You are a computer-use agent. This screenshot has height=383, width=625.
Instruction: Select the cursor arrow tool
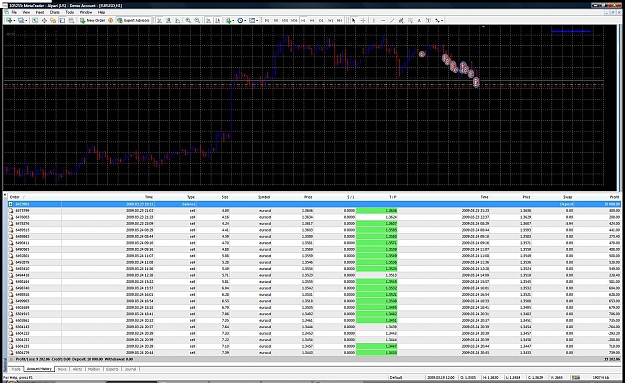tap(353, 20)
